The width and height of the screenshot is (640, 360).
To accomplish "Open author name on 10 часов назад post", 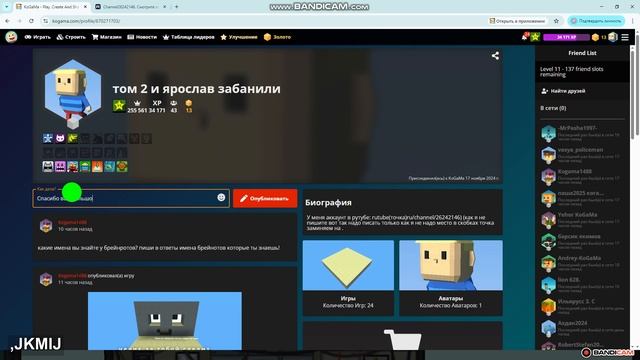I will click(72, 222).
